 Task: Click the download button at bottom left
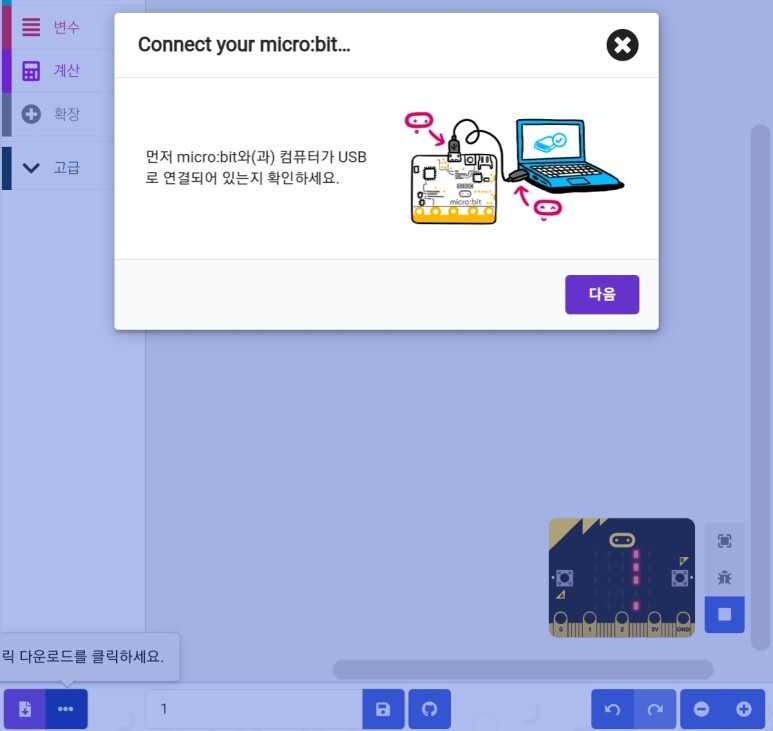25,709
